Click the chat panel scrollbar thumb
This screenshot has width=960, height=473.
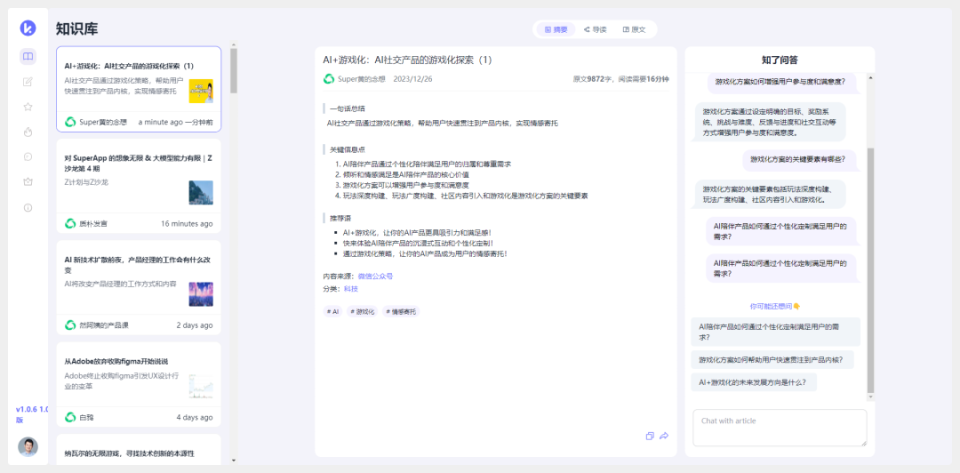(x=871, y=270)
